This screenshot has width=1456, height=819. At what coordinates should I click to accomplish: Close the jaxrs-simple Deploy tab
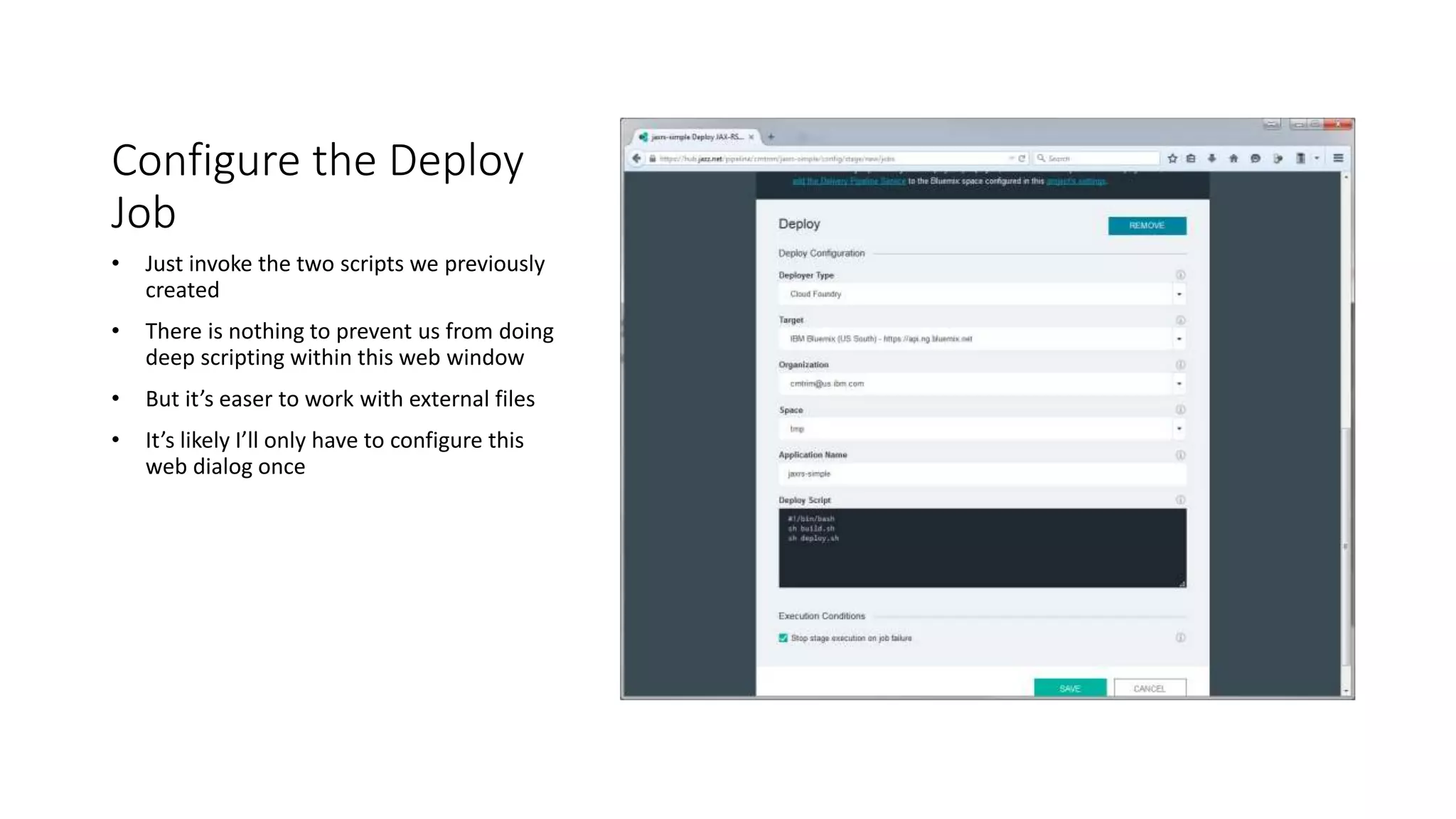751,137
